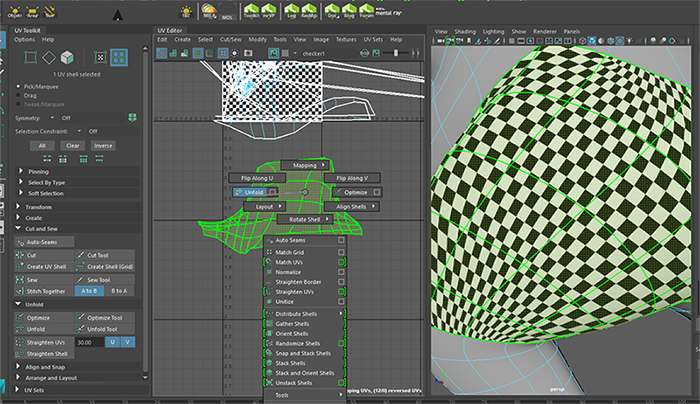The height and width of the screenshot is (404, 700).
Task: Click the Optimize Tool icon button
Action: (x=80, y=317)
